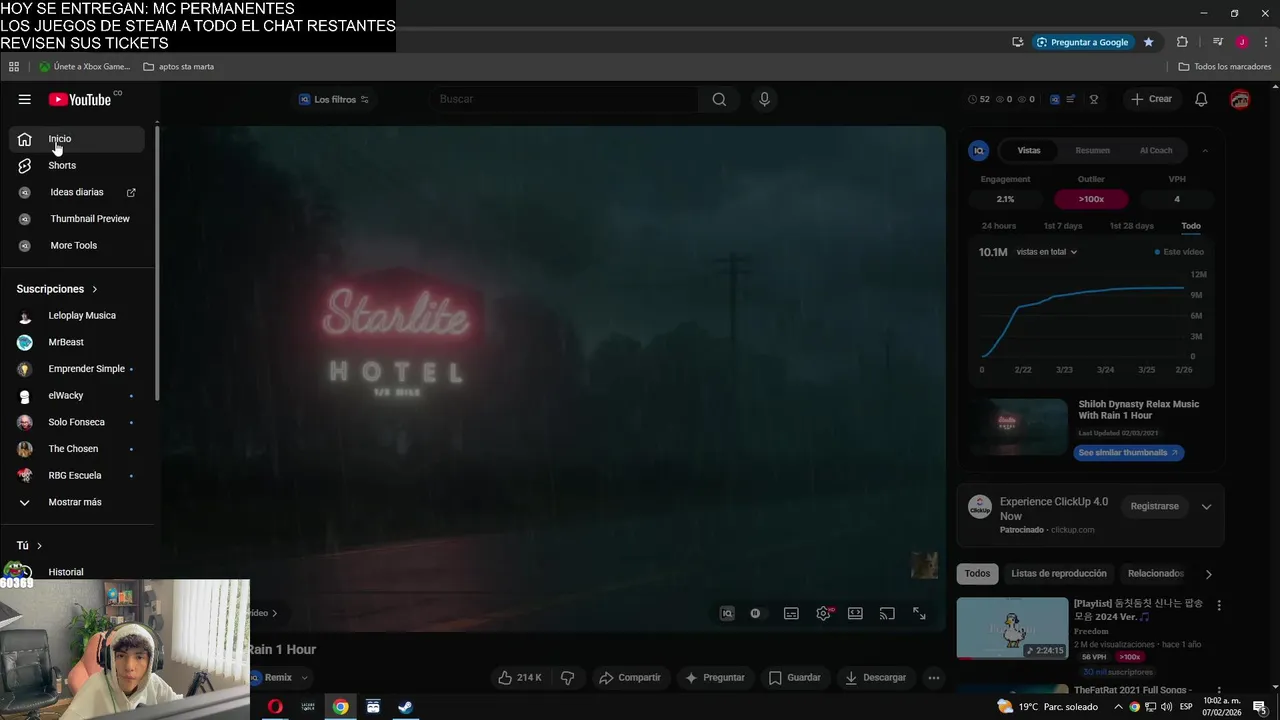
Task: Select the Todos chip
Action: pyautogui.click(x=977, y=573)
